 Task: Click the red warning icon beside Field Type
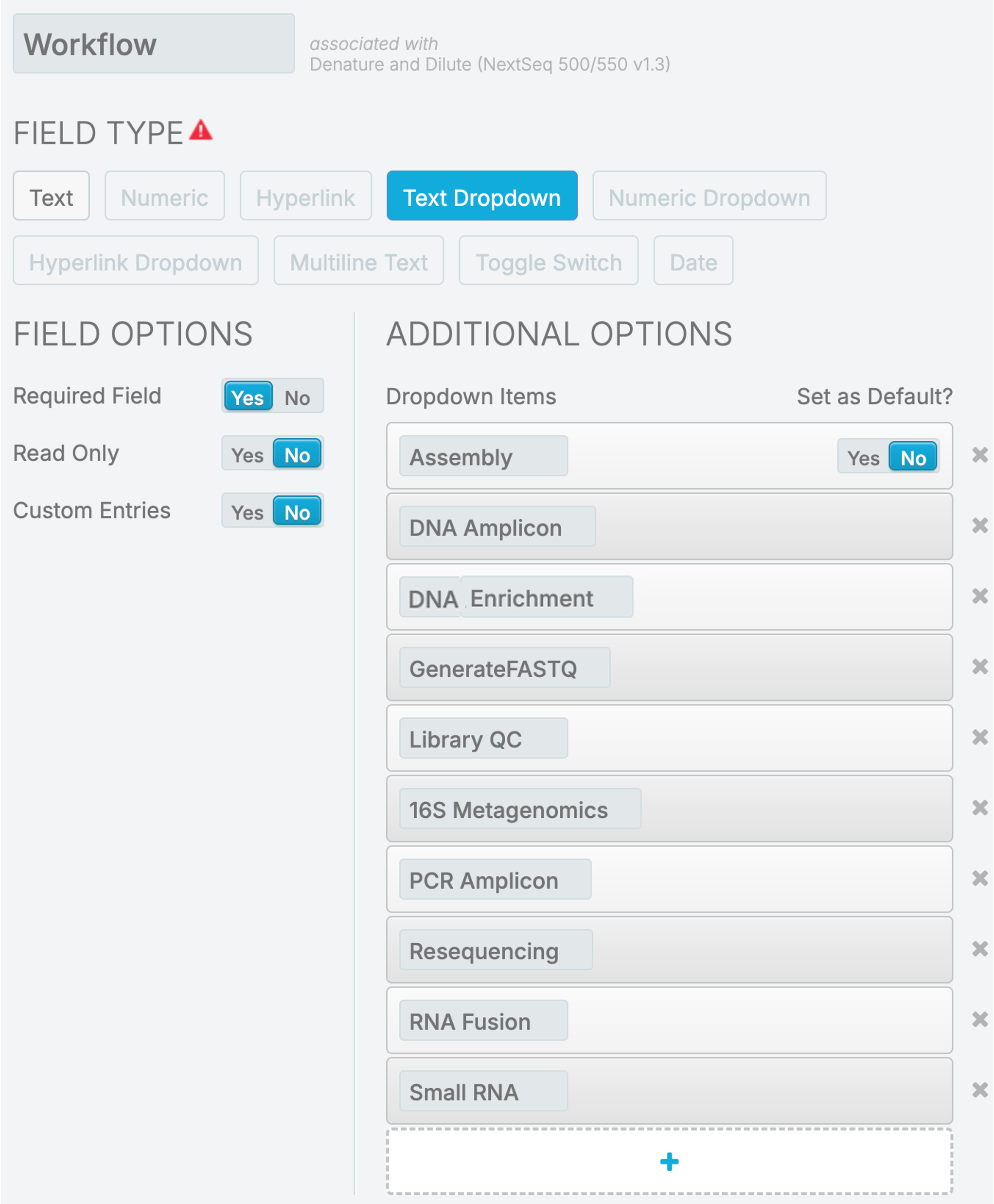pyautogui.click(x=201, y=130)
